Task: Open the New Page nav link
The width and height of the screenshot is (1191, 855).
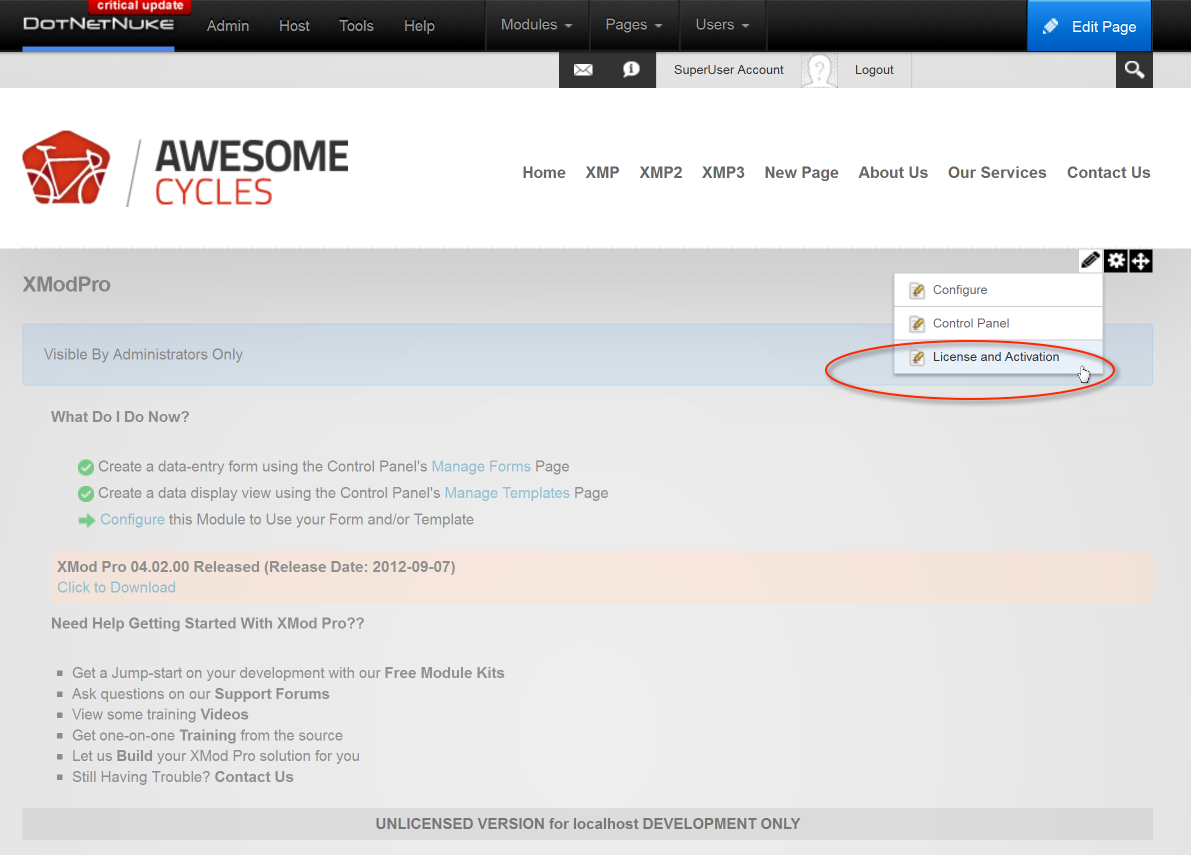Action: pos(801,172)
